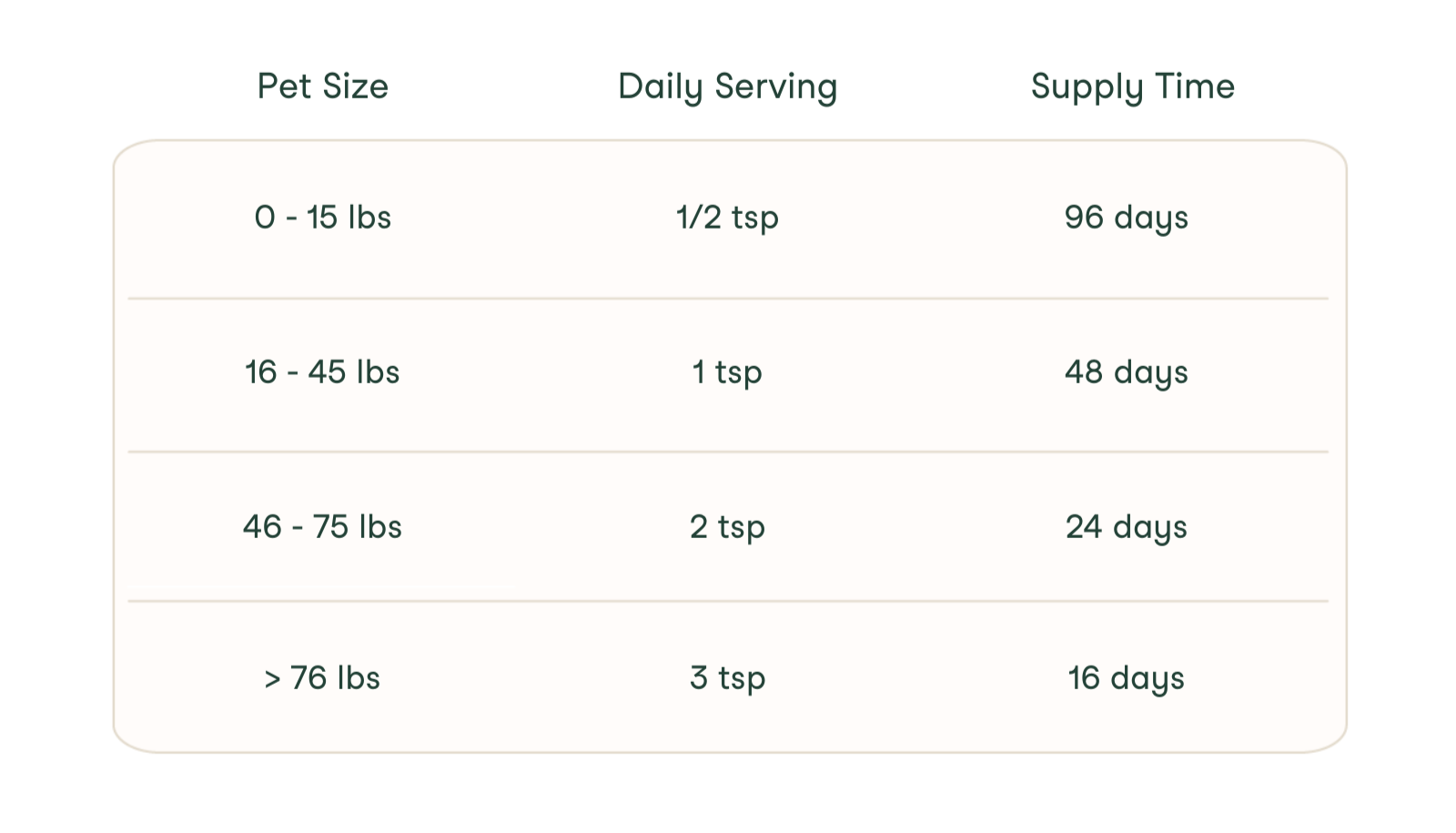Click the 24 days supply cell

click(1126, 527)
